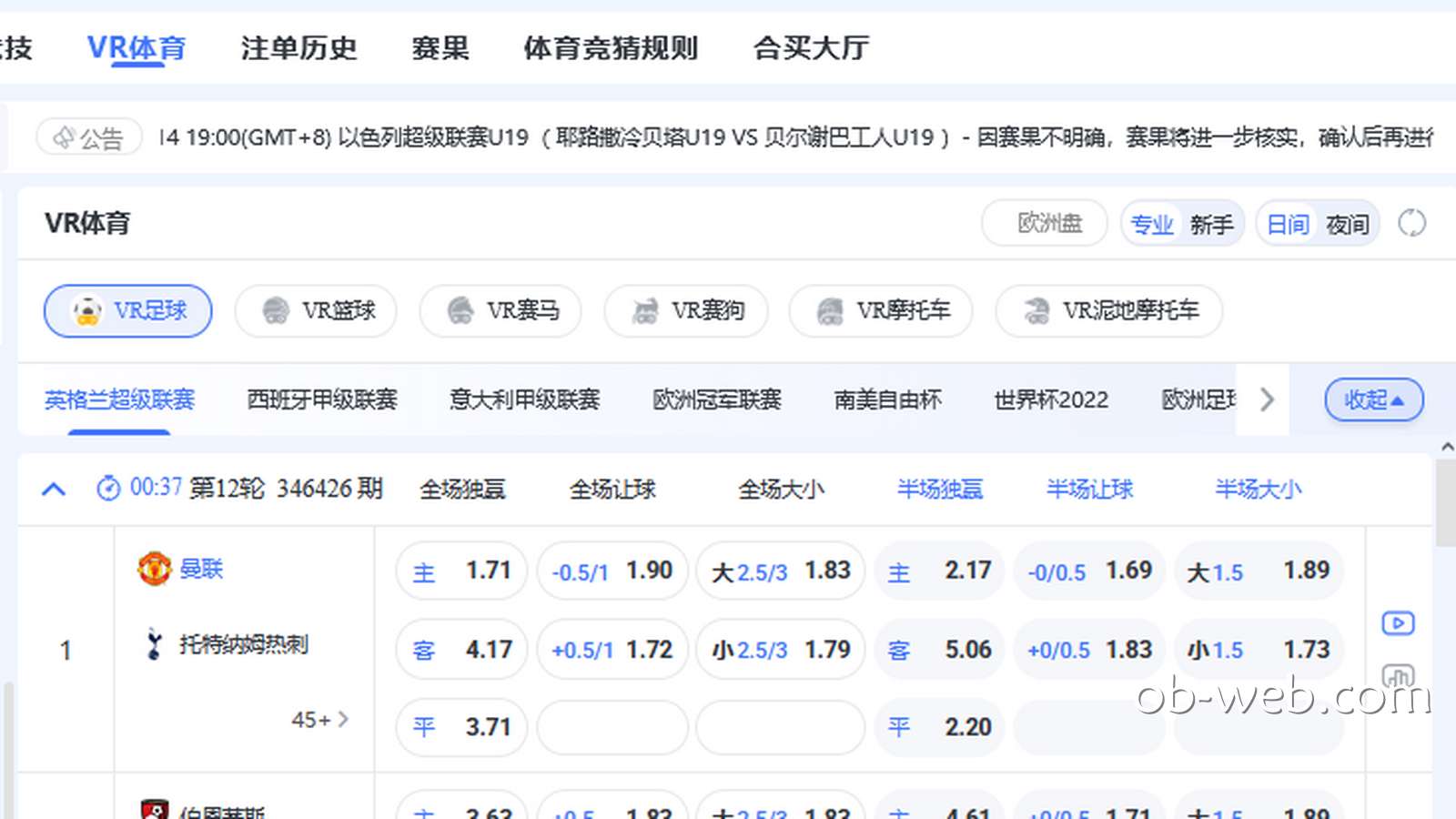Screen dimensions: 1456x819
Task: Collapse round 12 with the up chevron
Action: (54, 490)
